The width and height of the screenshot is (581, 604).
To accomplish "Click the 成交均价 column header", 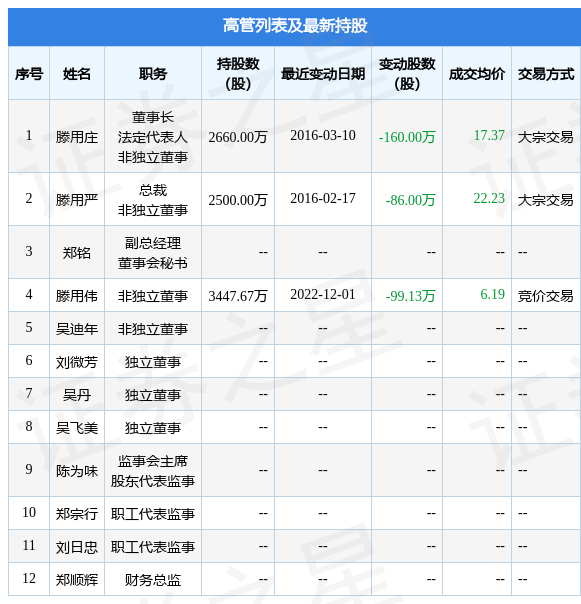I will coord(477,73).
